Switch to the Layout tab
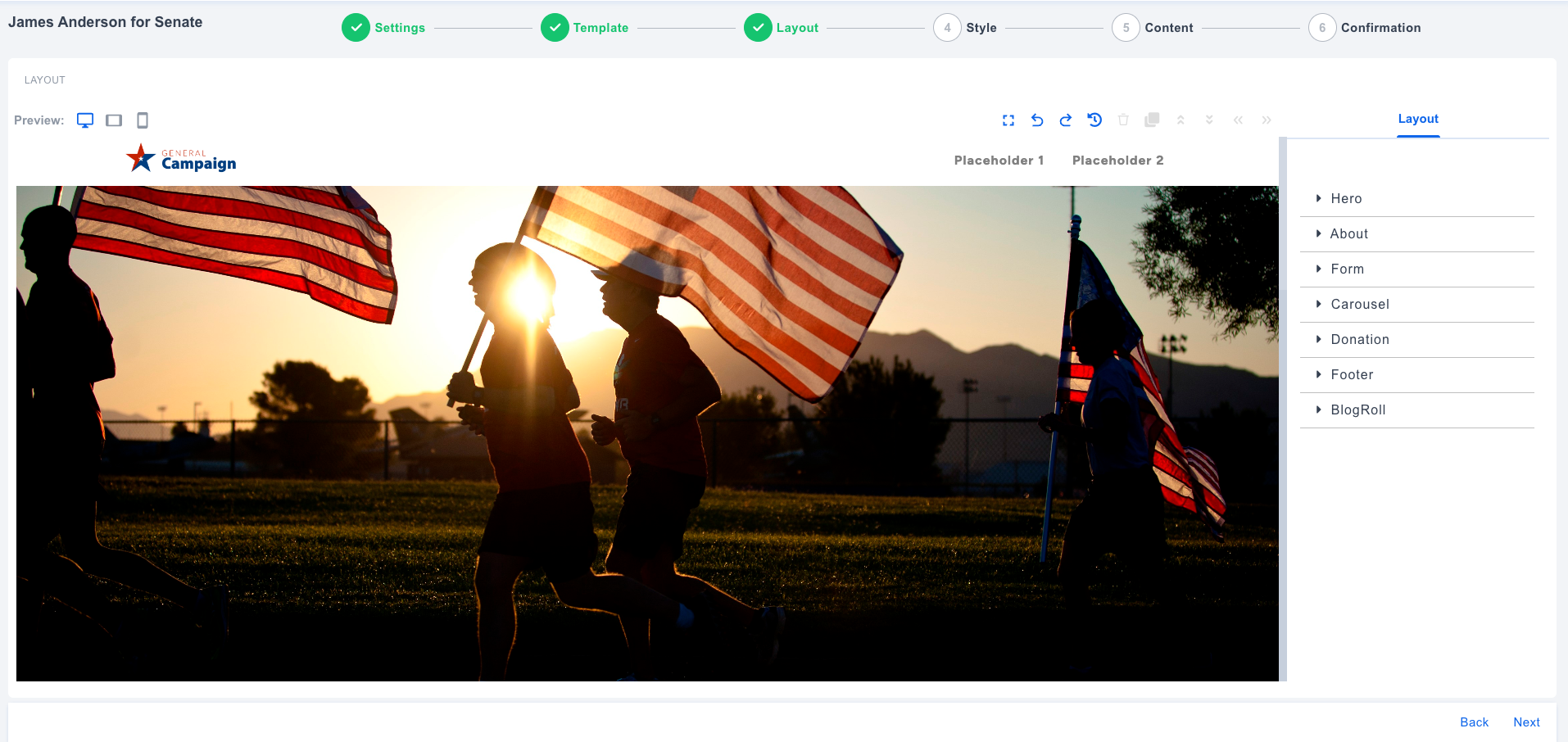Image resolution: width=1568 pixels, height=742 pixels. coord(1418,119)
